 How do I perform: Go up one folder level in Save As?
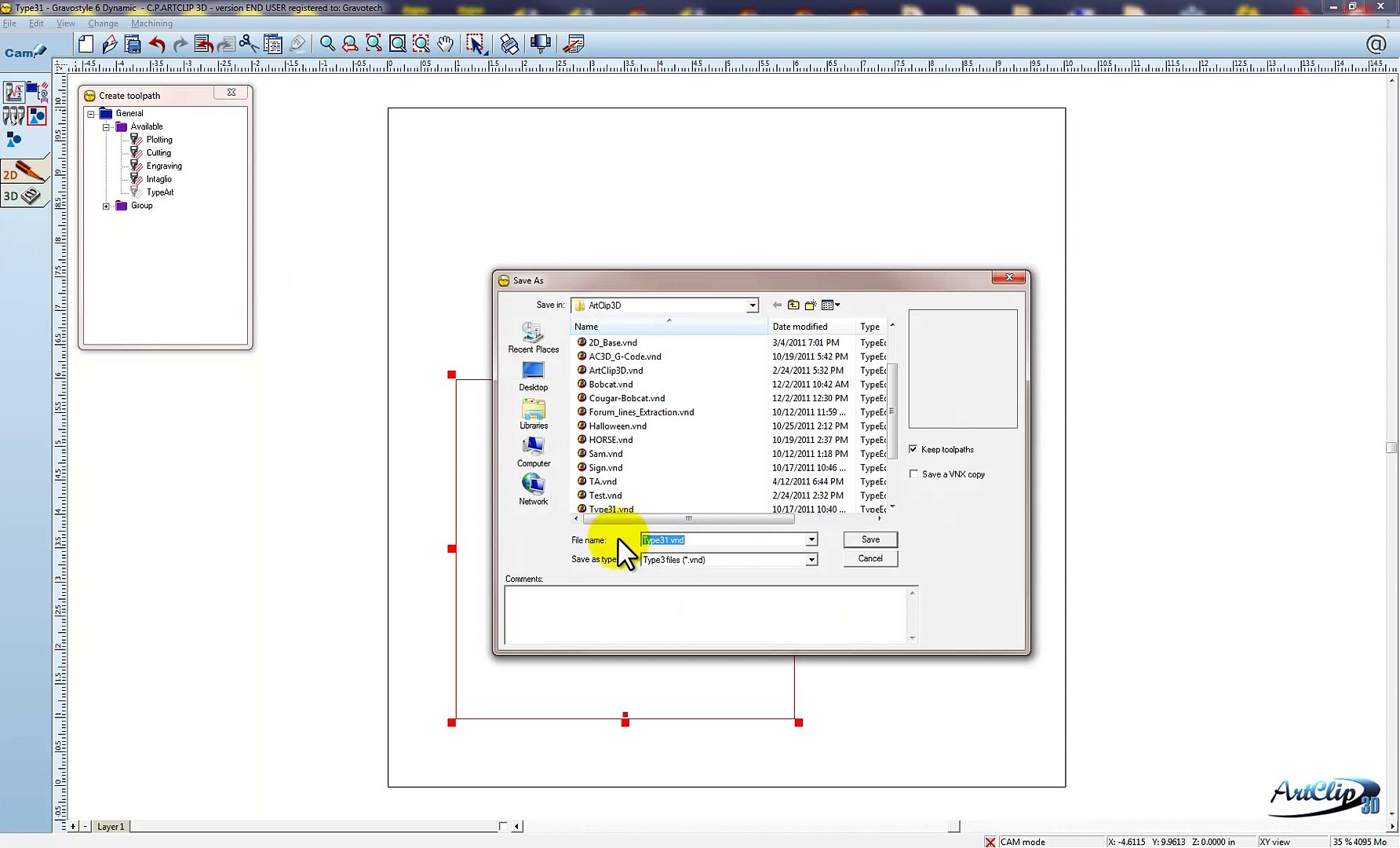tap(793, 305)
